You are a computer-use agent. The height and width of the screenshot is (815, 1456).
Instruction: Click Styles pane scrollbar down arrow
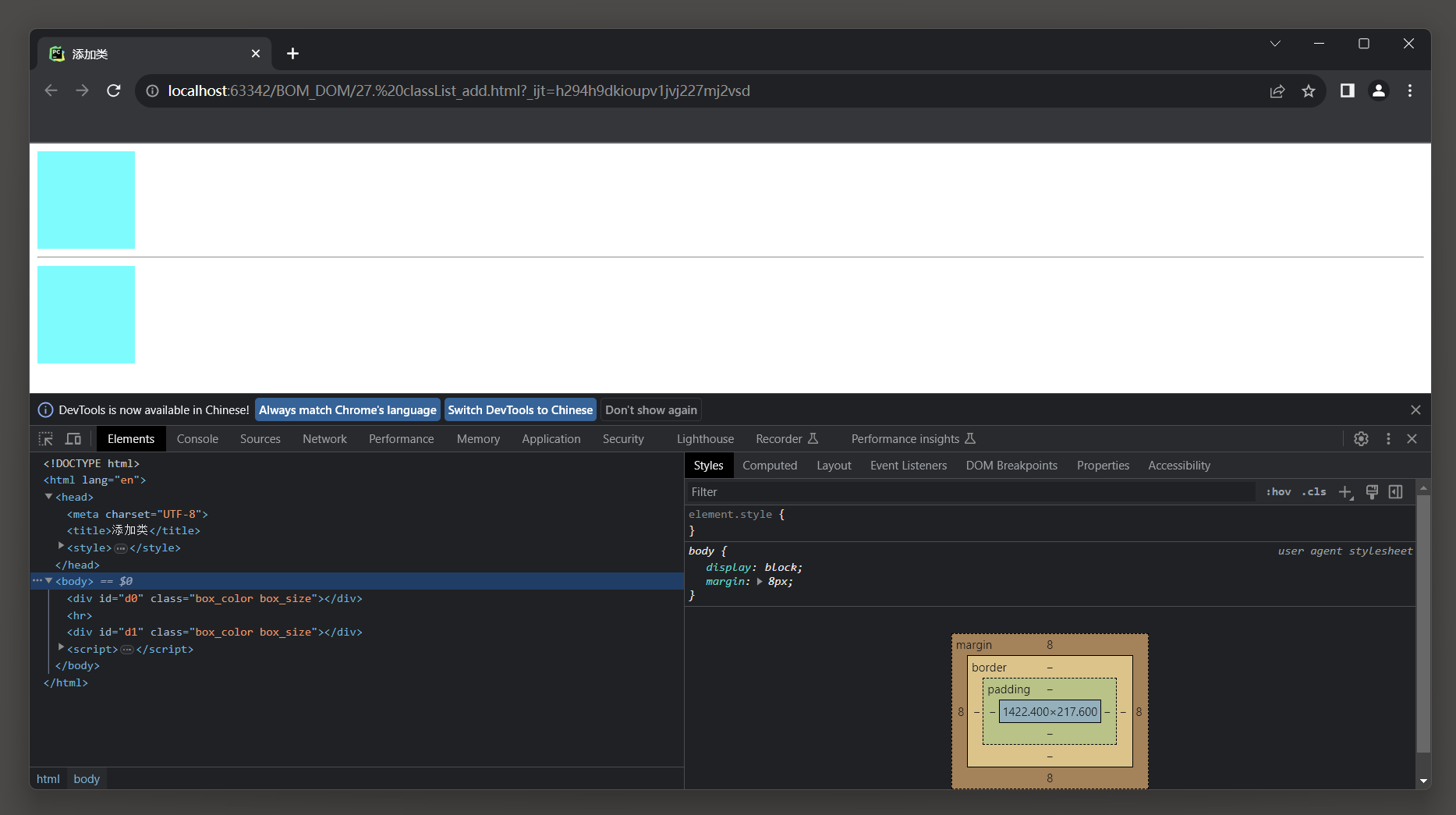pos(1423,781)
